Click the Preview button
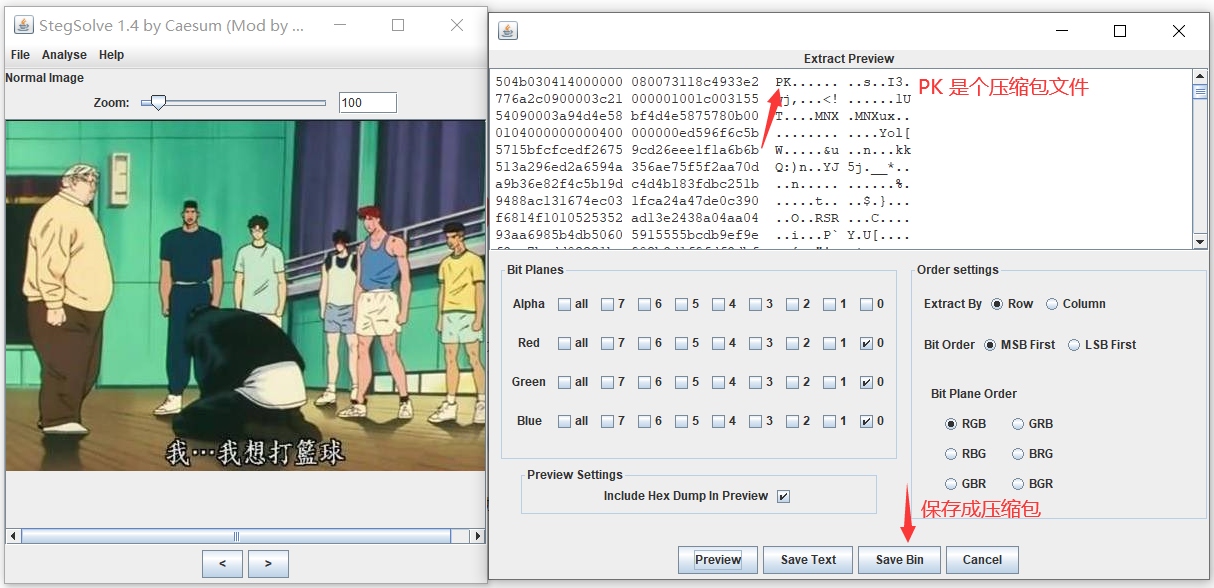Screen dimensions: 1214x588 click(718, 560)
